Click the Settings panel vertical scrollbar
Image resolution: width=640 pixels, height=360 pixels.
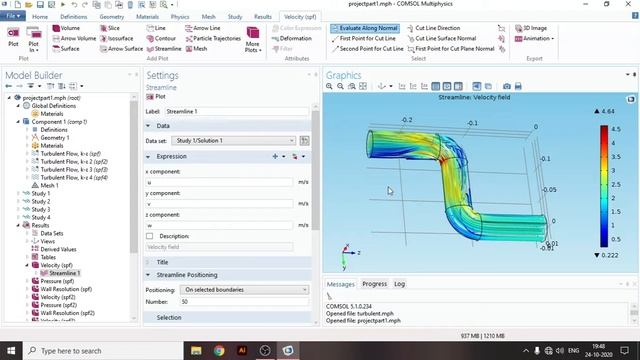tap(315, 169)
